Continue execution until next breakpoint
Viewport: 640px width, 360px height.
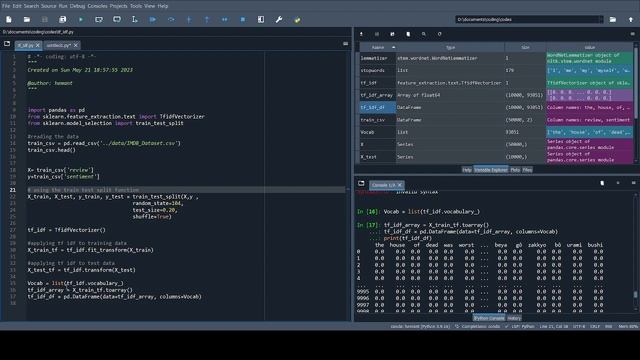pyautogui.click(x=224, y=19)
